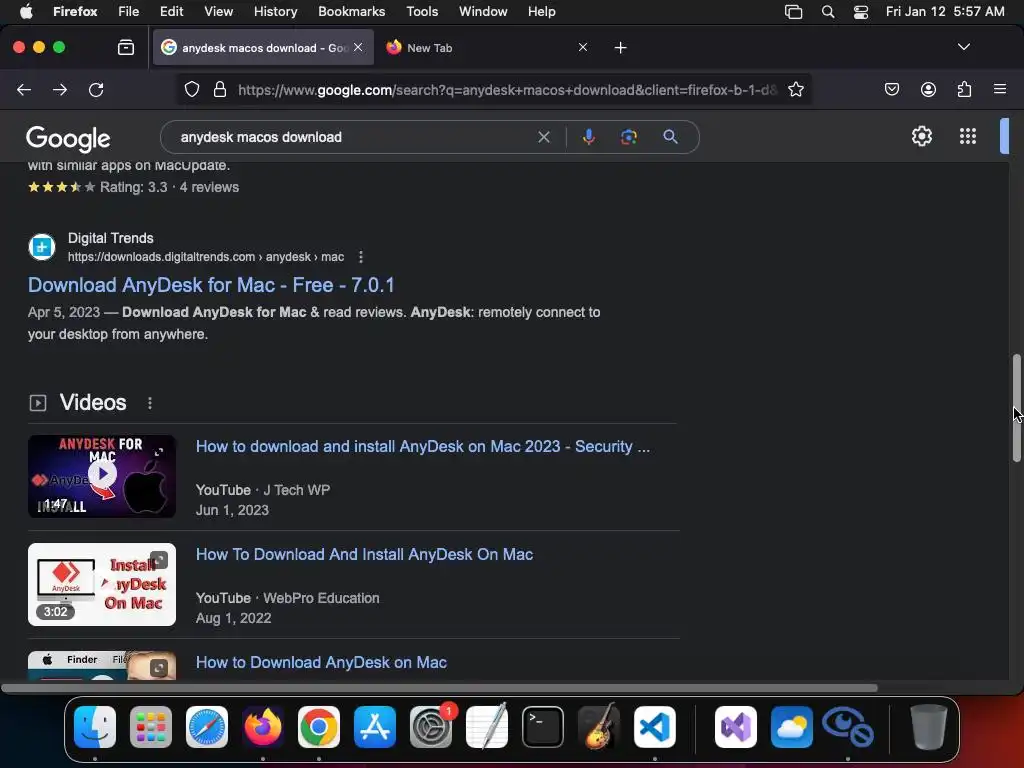Open Launchpad from the Dock
This screenshot has width=1024, height=768.
click(151, 727)
